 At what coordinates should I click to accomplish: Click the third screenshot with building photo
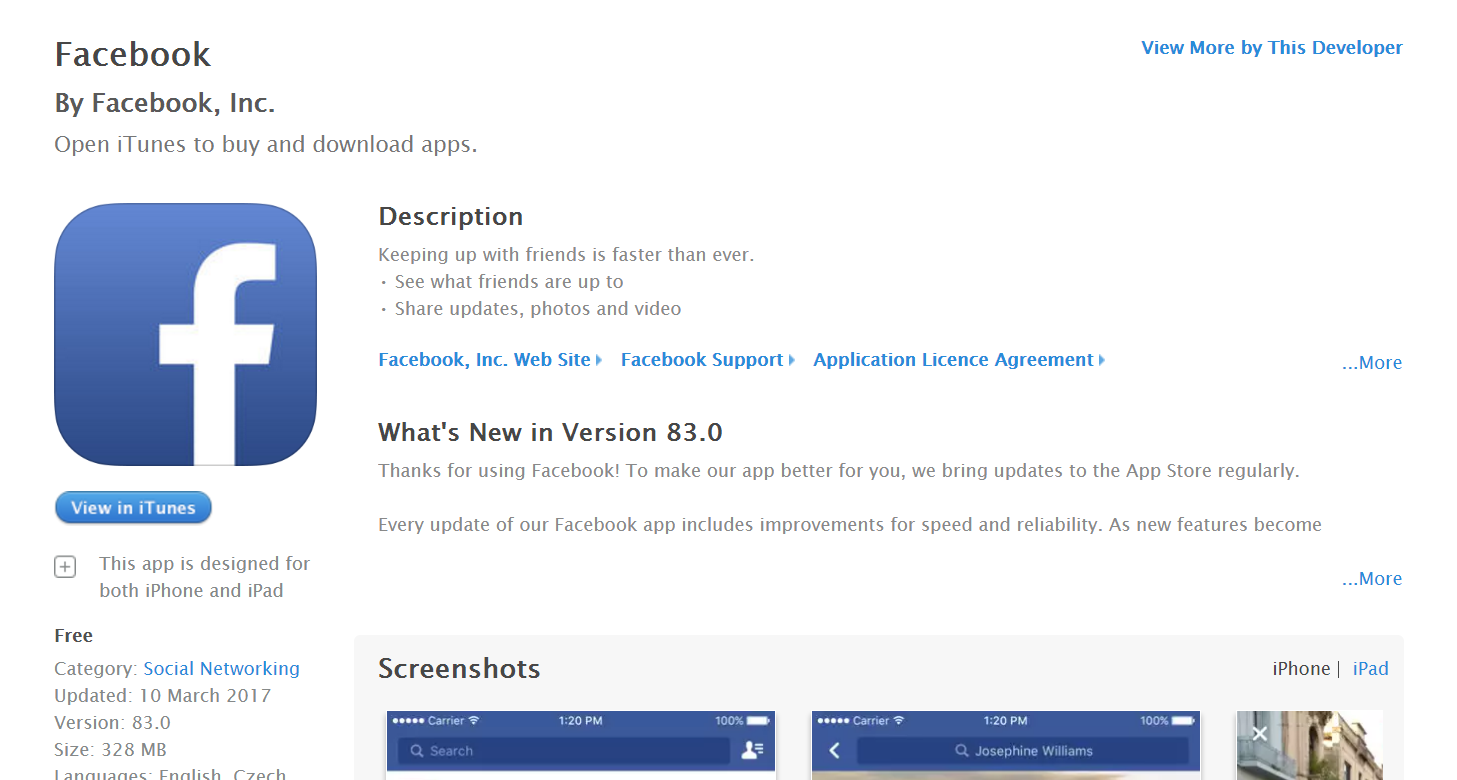click(1310, 745)
